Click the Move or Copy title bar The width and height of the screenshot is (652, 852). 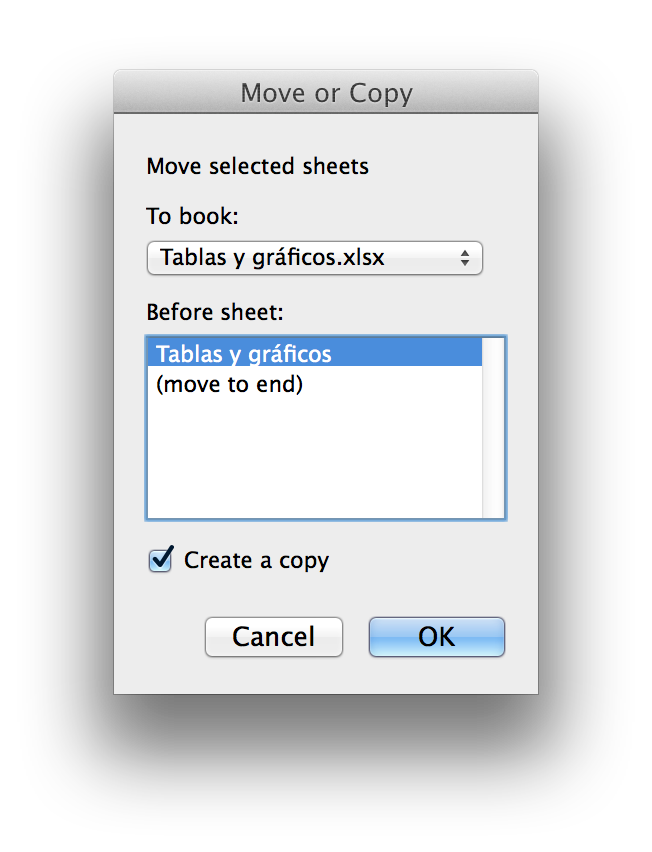326,93
